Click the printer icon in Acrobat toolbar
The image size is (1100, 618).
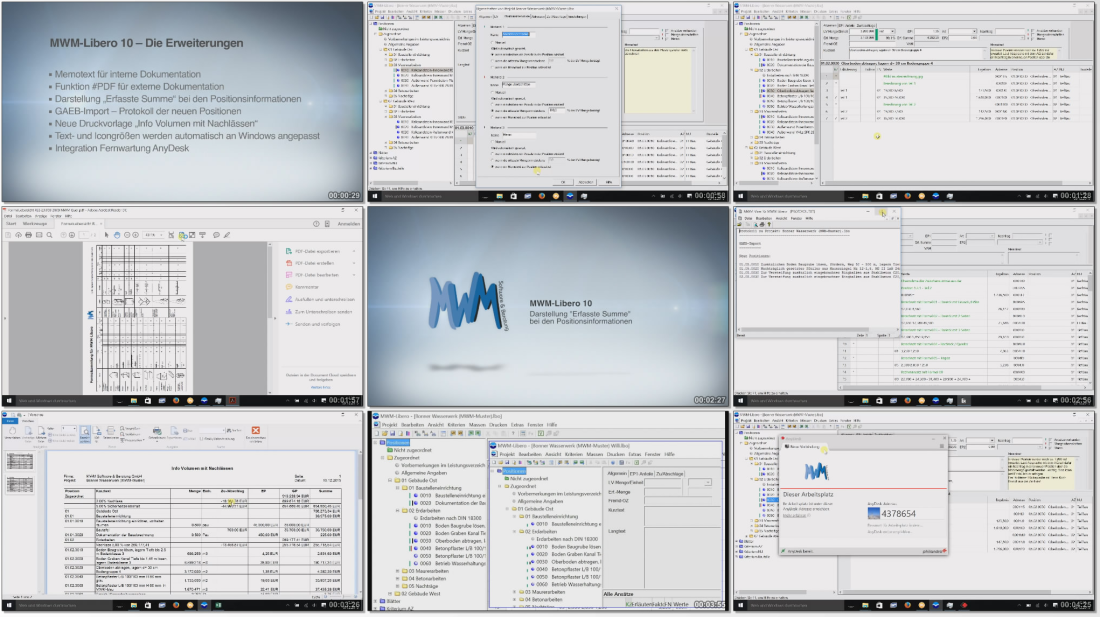click(29, 235)
